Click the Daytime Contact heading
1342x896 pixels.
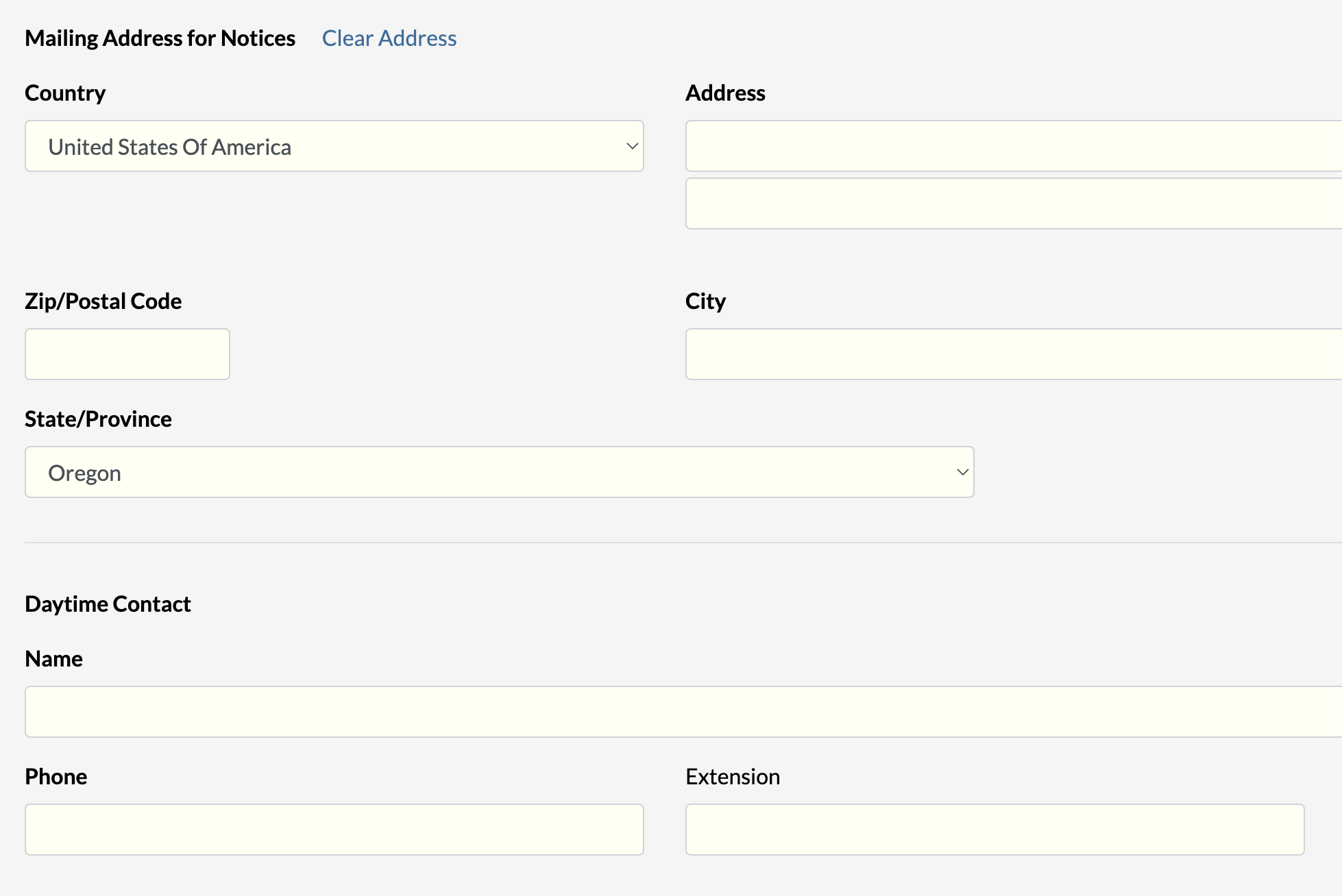pyautogui.click(x=108, y=604)
